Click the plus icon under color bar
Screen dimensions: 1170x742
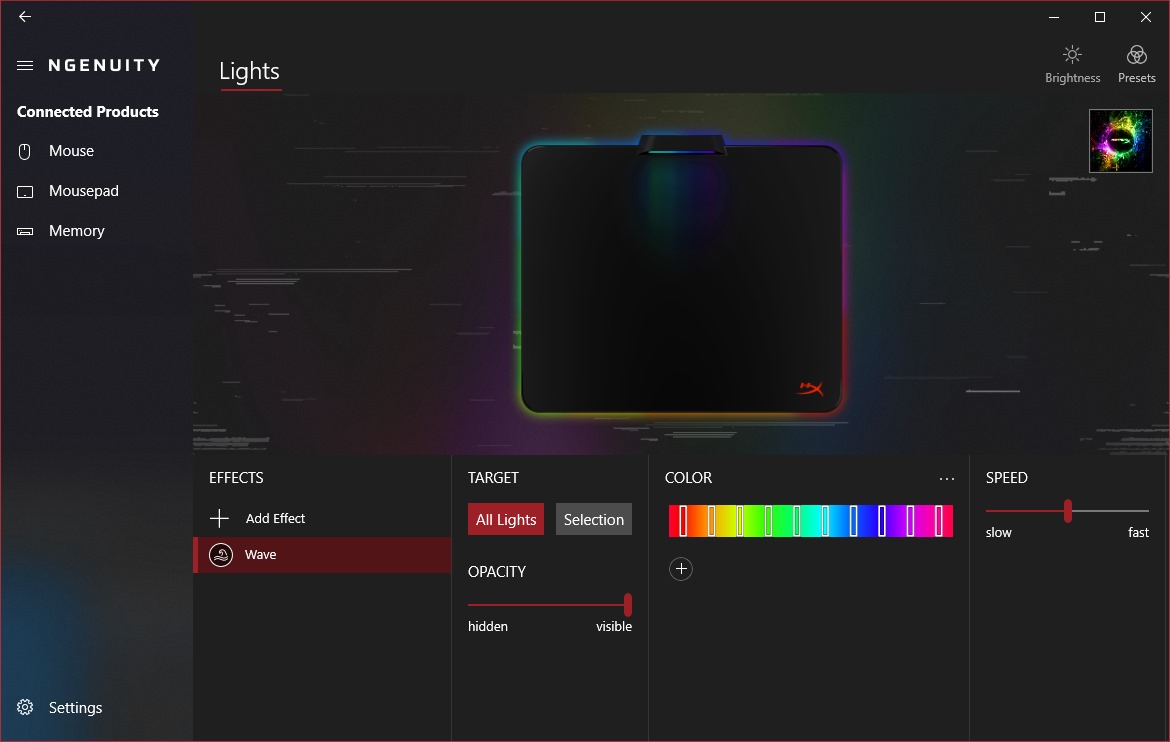681,569
